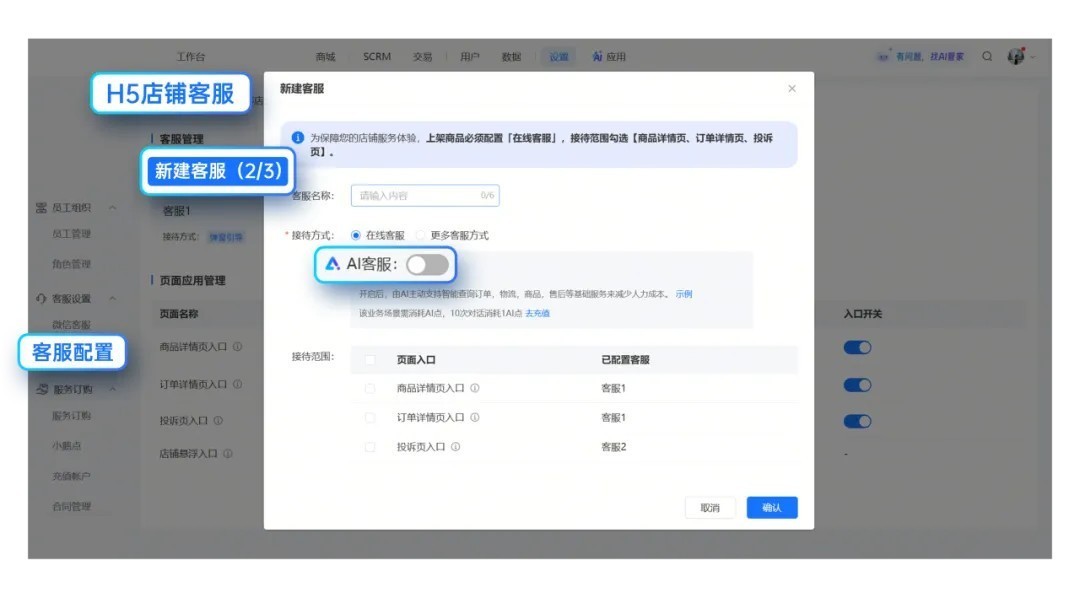This screenshot has height=598, width=1080.
Task: Click the info icon in blue notice
Action: pos(298,138)
